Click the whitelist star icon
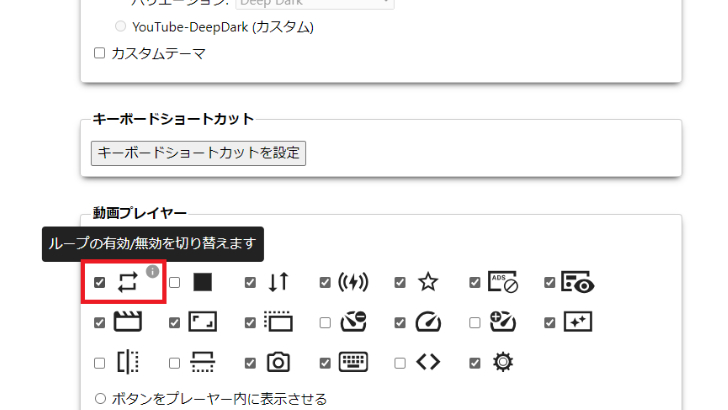728x410 pixels. coord(428,282)
